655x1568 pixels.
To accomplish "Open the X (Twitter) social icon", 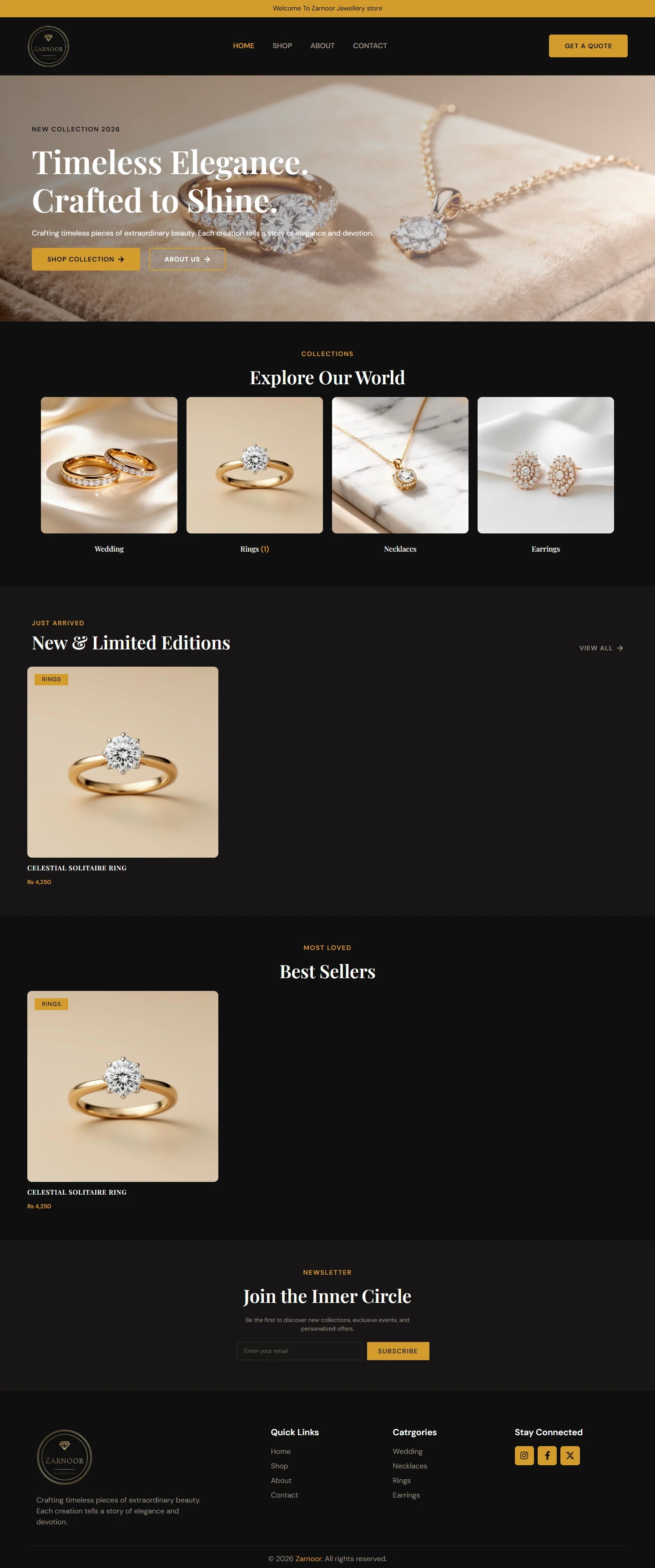I will 570,1455.
